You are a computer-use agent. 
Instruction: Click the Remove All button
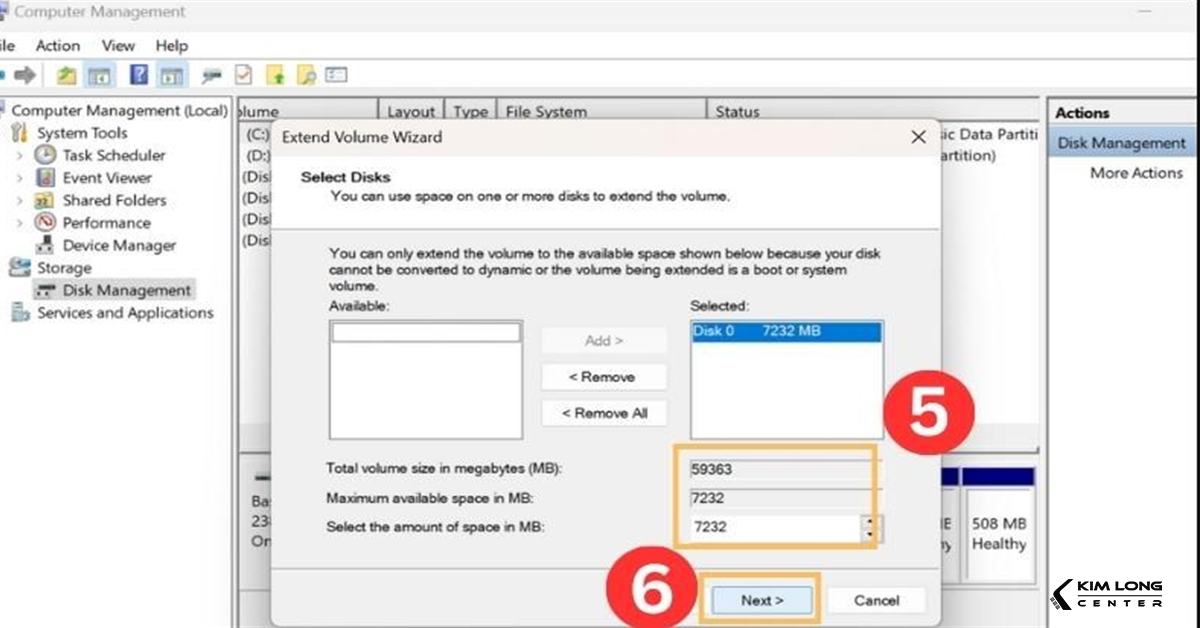coord(603,413)
